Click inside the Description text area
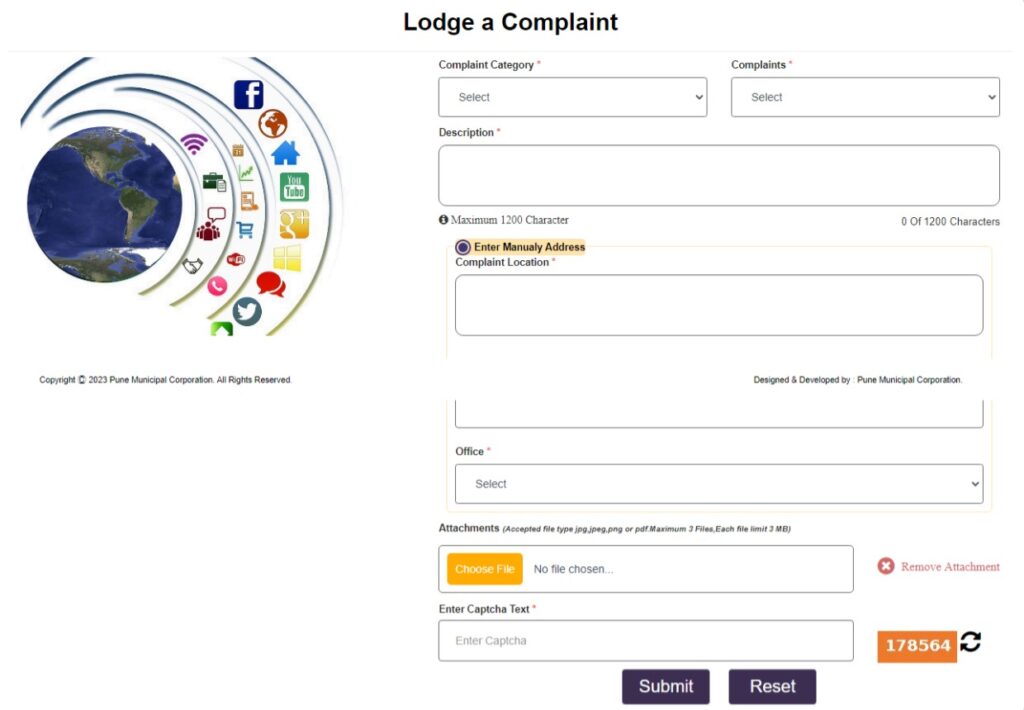The image size is (1024, 710). coord(718,176)
